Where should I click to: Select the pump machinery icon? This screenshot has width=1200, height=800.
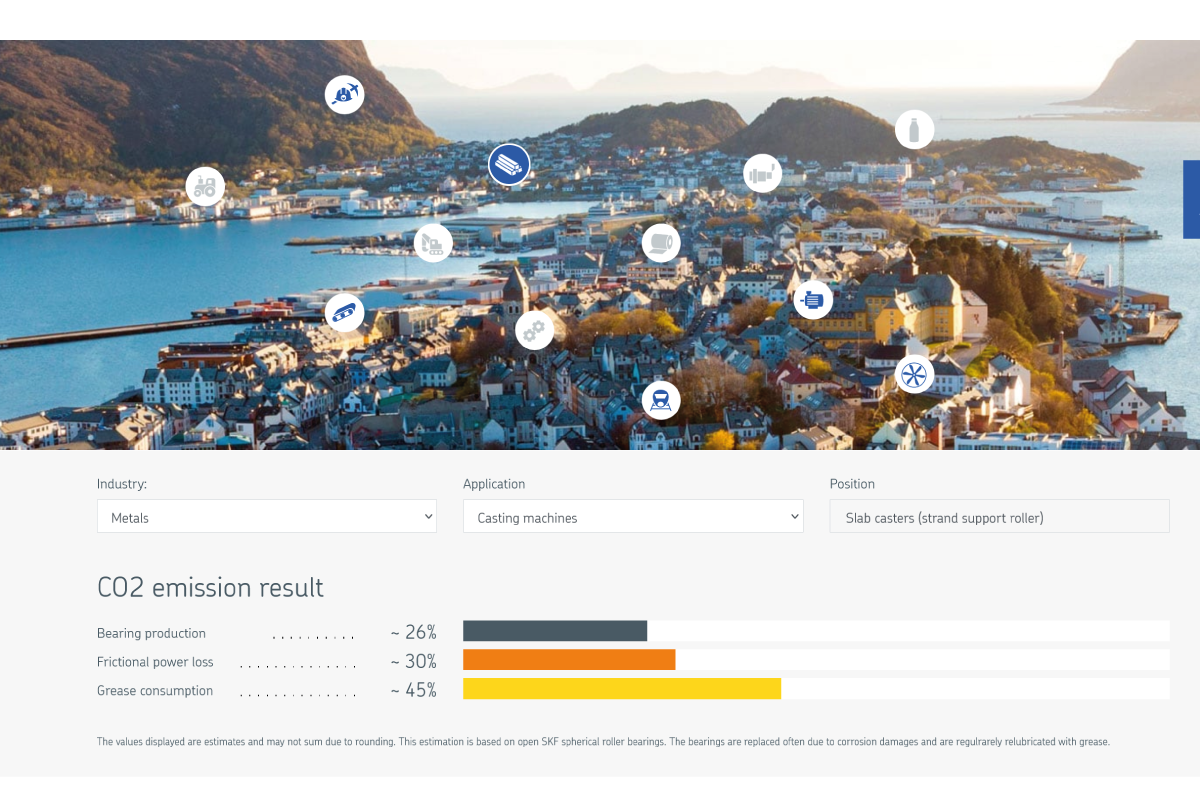tap(763, 174)
